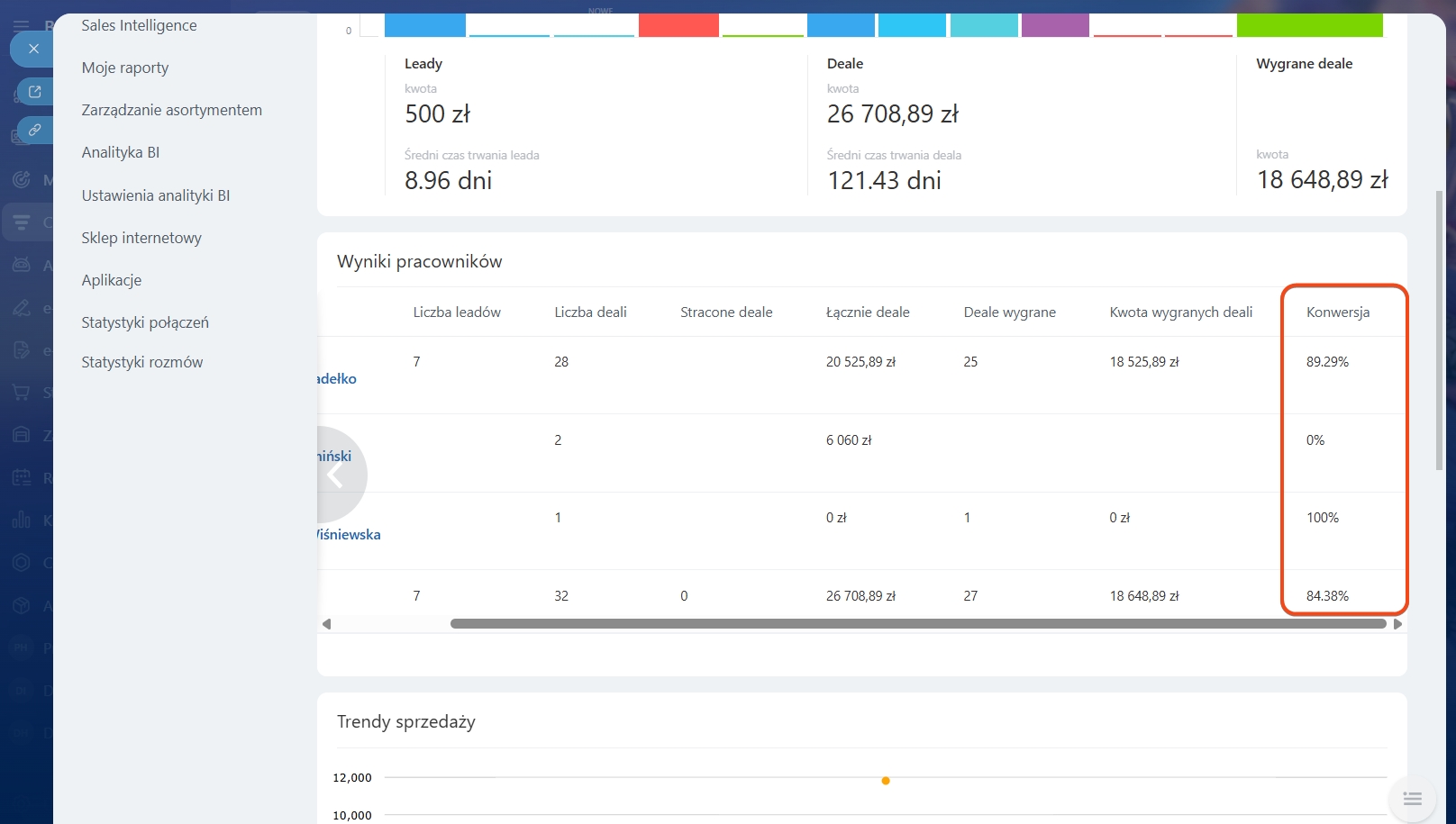Open Moje raporty menu item

coord(125,68)
